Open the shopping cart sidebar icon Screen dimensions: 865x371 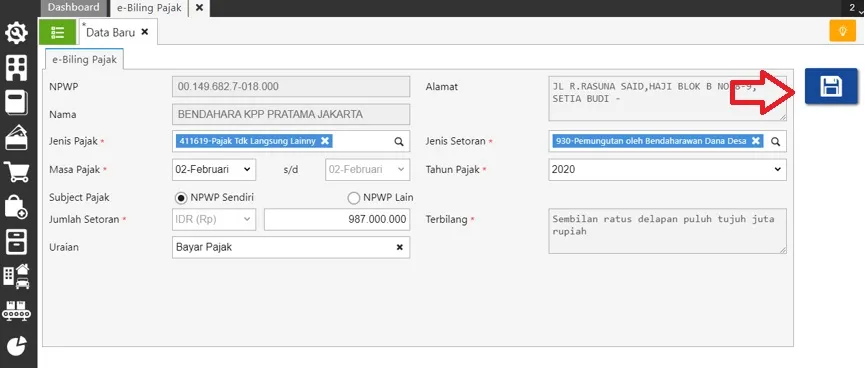pyautogui.click(x=17, y=172)
